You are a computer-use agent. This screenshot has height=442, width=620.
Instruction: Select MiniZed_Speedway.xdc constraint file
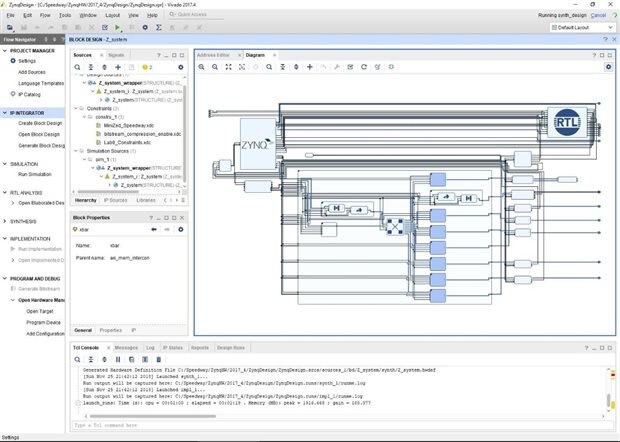(128, 125)
